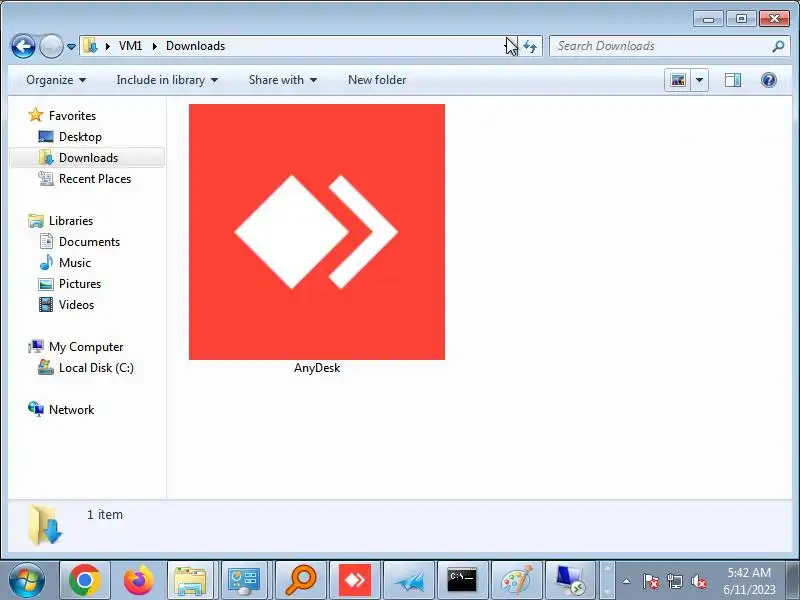Image resolution: width=800 pixels, height=600 pixels.
Task: Change your view with the view icon
Action: 678,80
